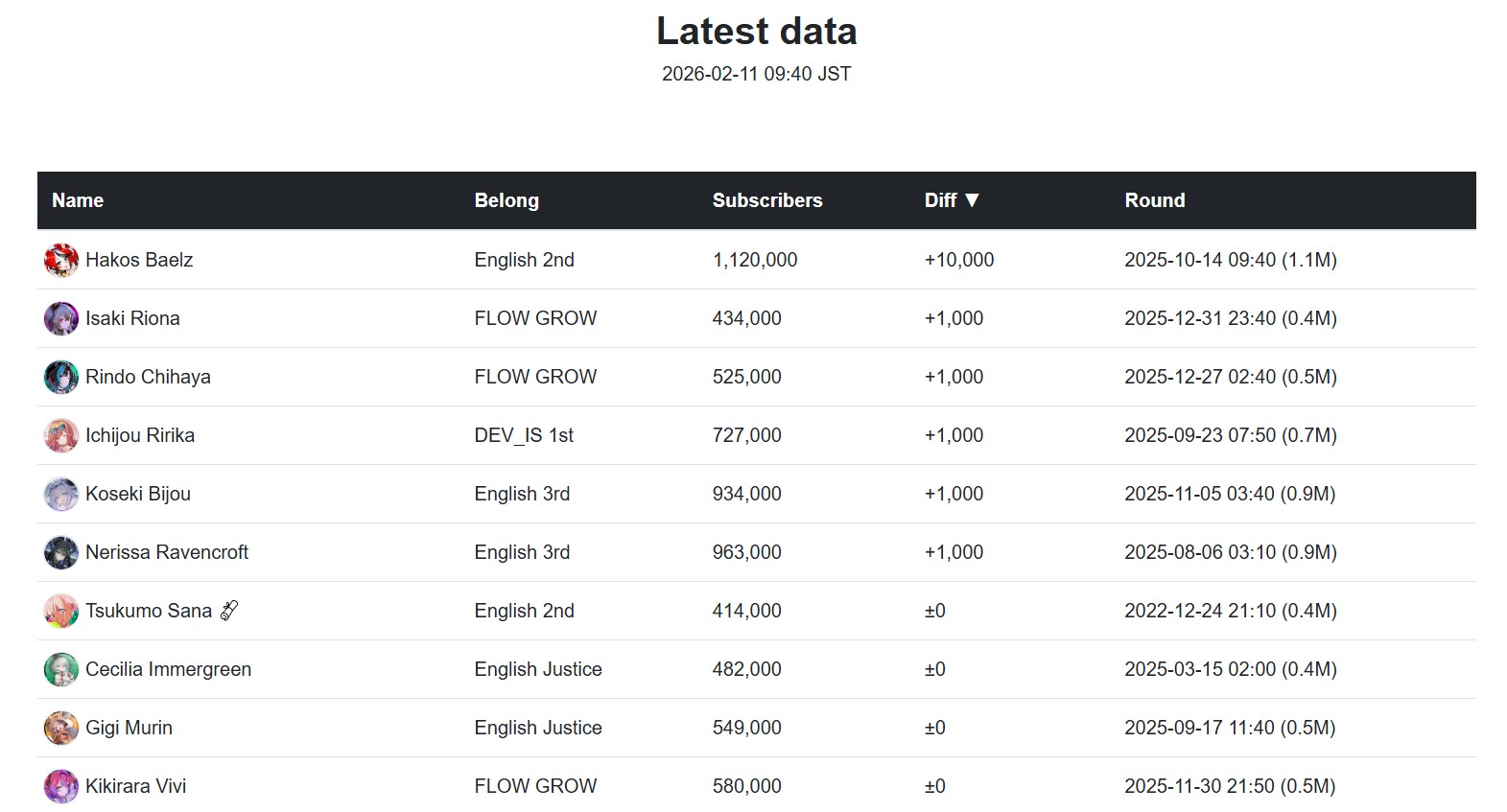Sort by Round column header
Viewport: 1507px width, 812px height.
pos(1154,200)
